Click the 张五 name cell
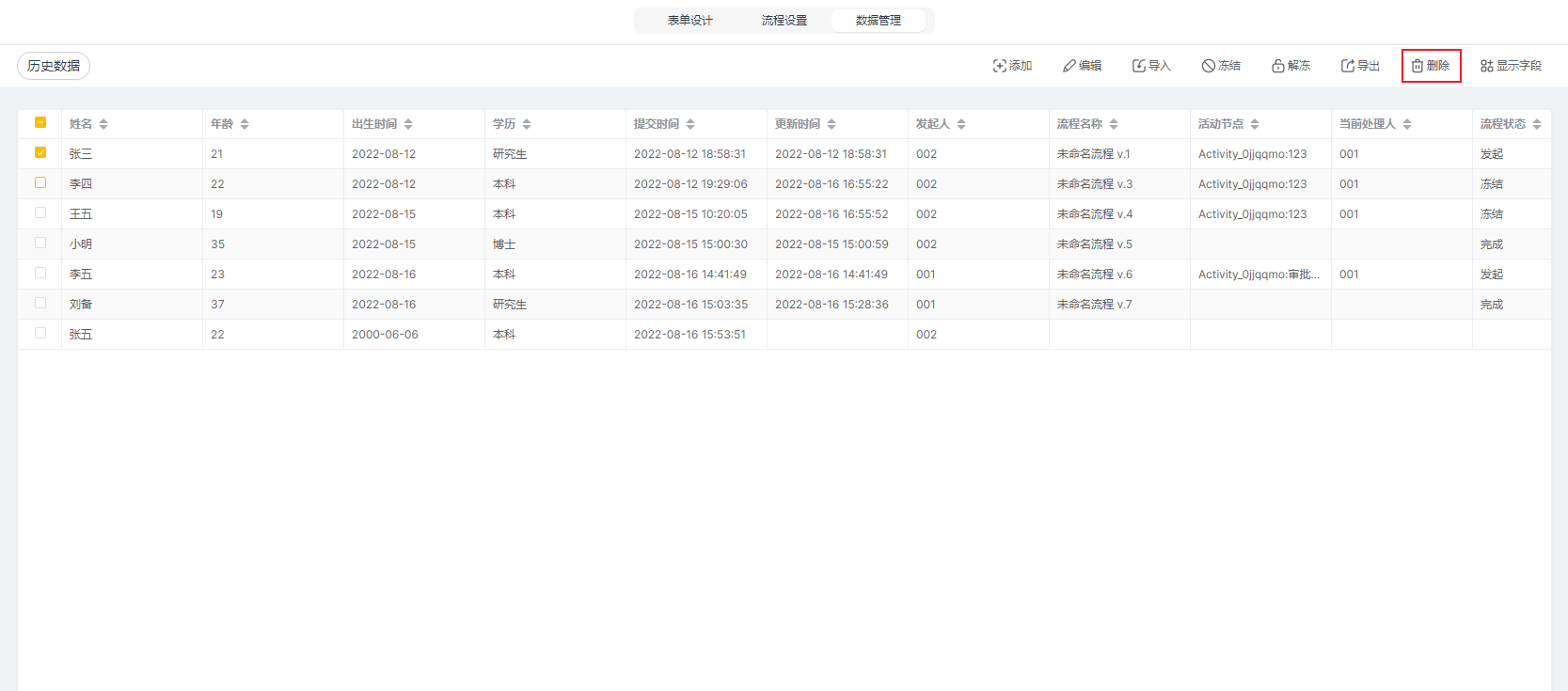 tap(132, 335)
